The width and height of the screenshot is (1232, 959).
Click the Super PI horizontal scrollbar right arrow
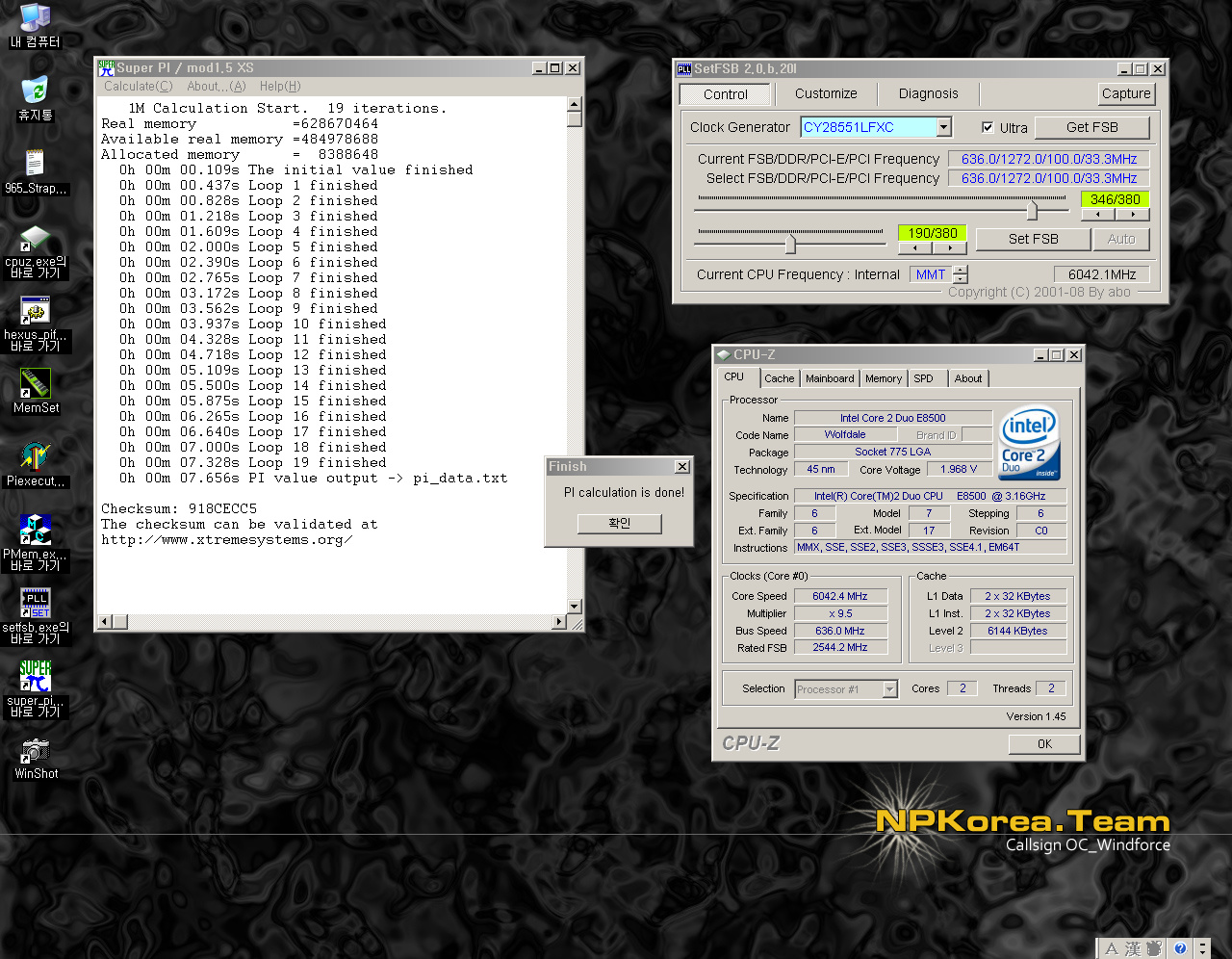tap(559, 622)
